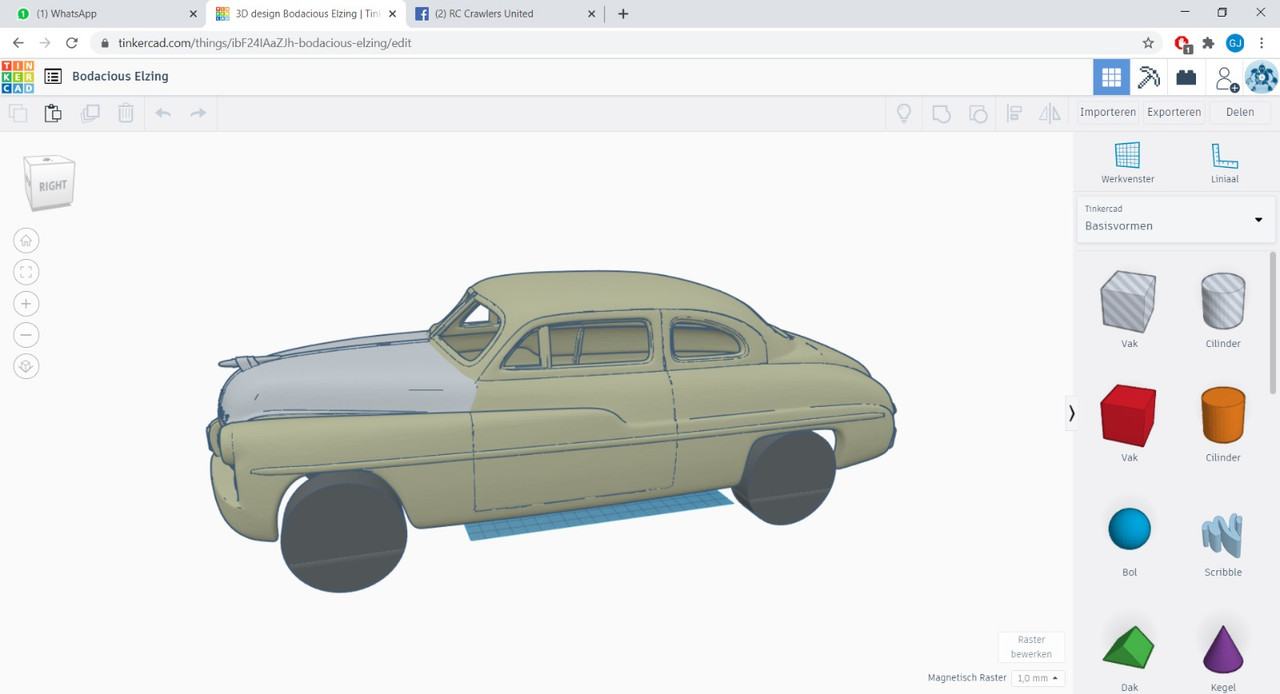Click the Show all lightbulb icon

click(904, 113)
